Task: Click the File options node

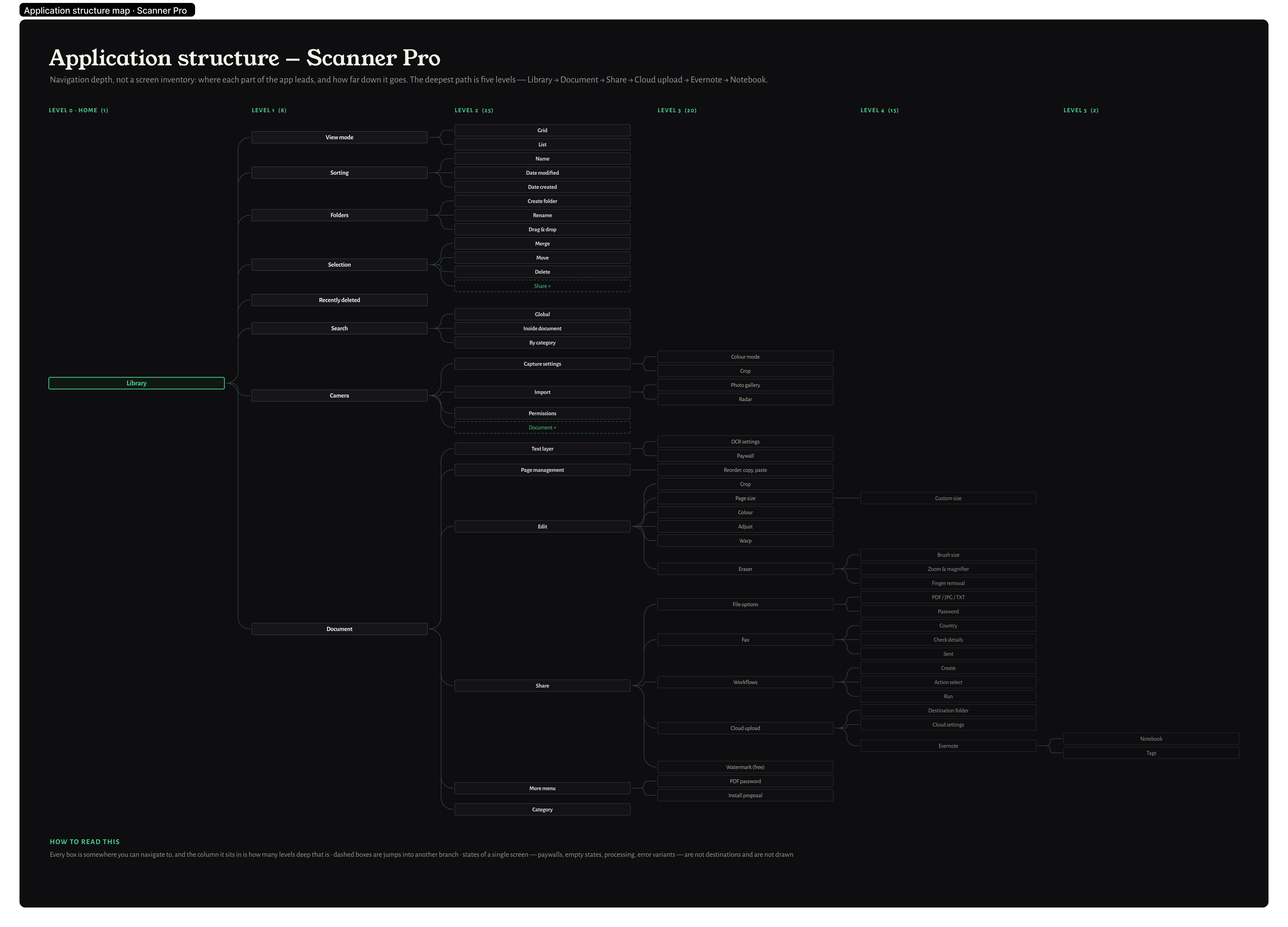Action: point(745,604)
